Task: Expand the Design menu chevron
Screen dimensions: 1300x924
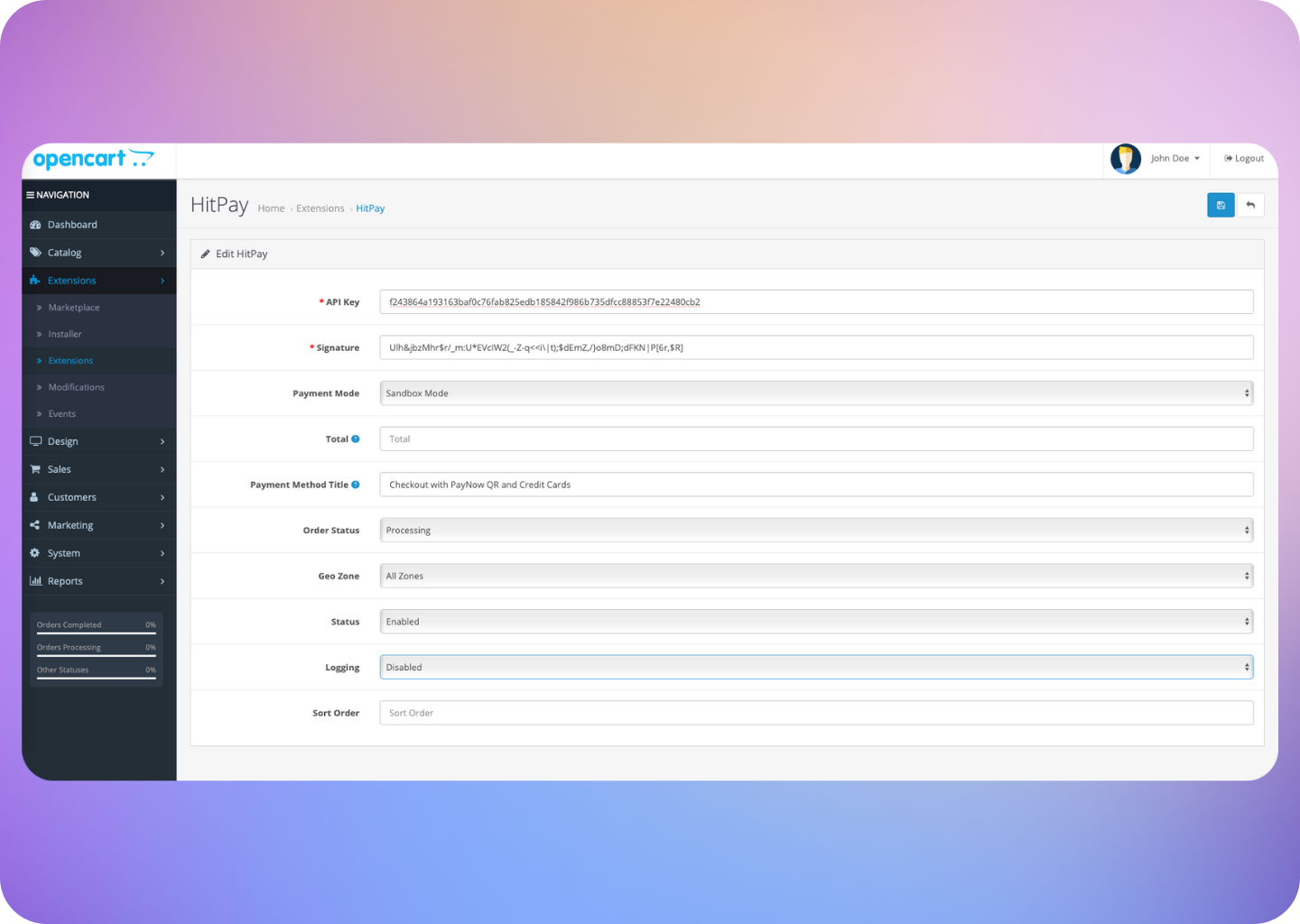Action: pyautogui.click(x=162, y=442)
